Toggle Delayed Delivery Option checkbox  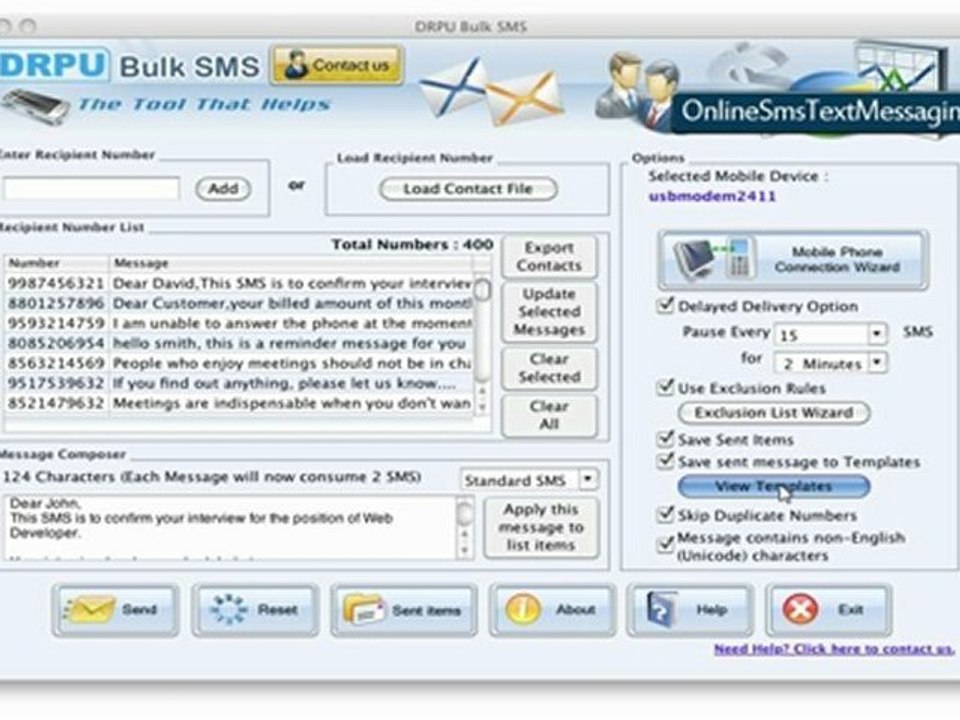coord(665,306)
